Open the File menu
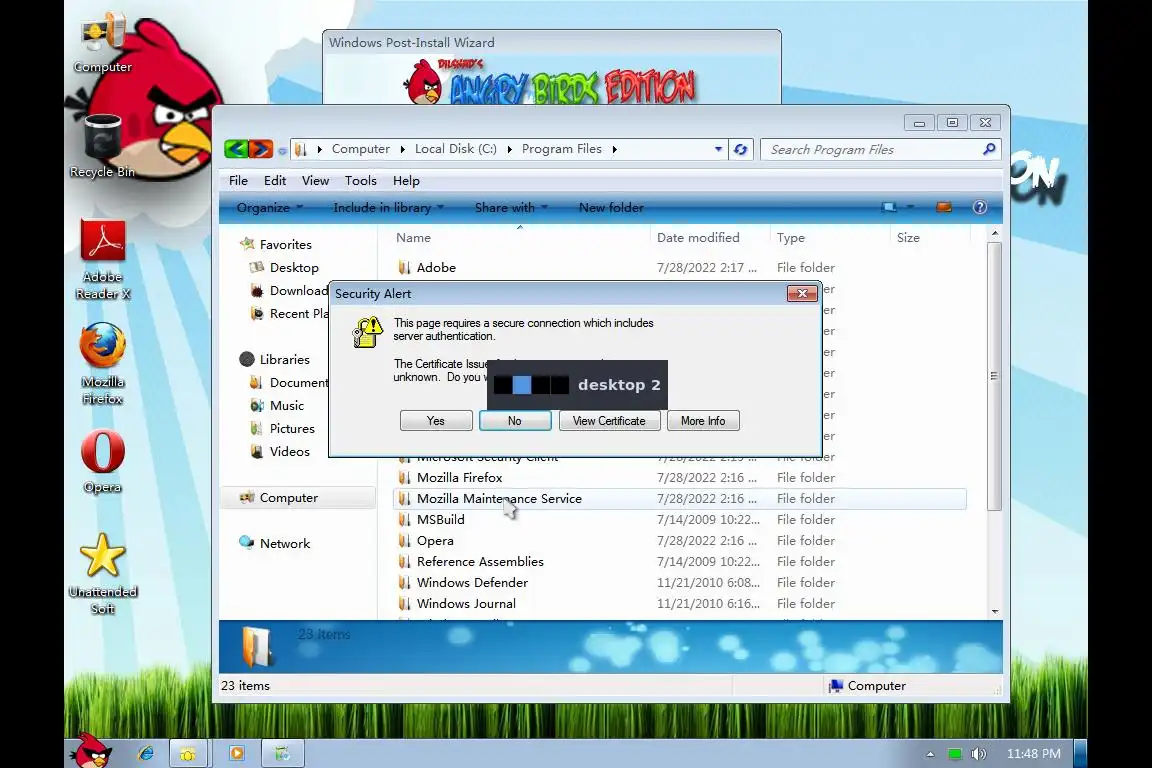The height and width of the screenshot is (768, 1152). tap(238, 181)
